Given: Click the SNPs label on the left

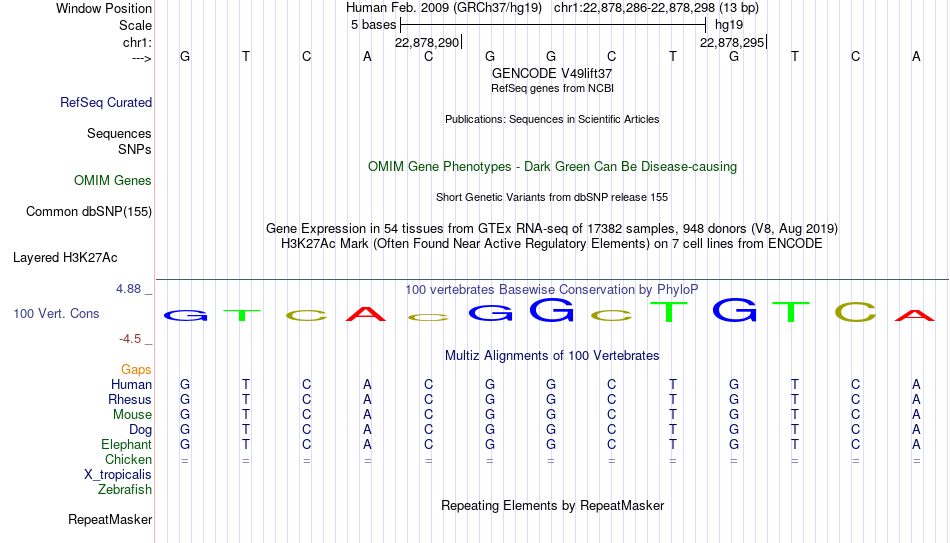Looking at the screenshot, I should 135,149.
